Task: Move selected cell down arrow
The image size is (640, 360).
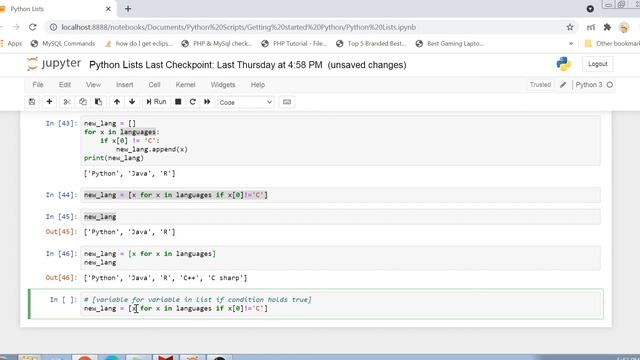Action: coord(132,102)
